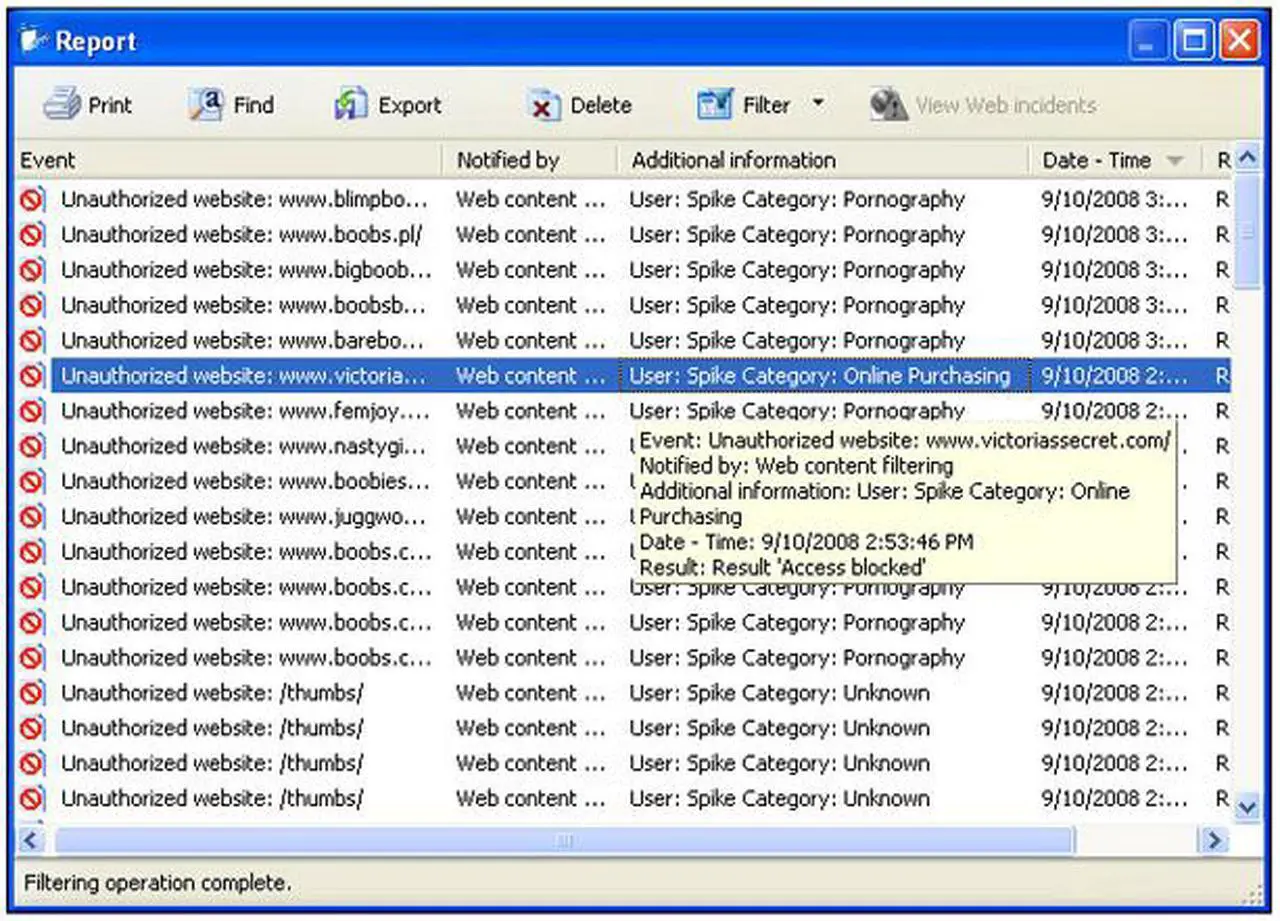Select 'Unauthorized website: www.boobs.pl/' event
This screenshot has width=1280, height=921.
(243, 235)
